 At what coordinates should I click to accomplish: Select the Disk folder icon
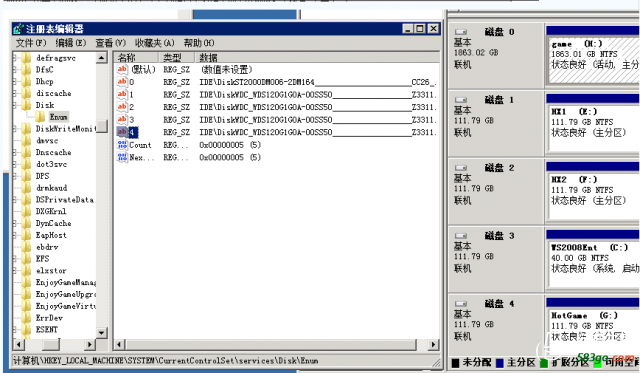[x=27, y=105]
